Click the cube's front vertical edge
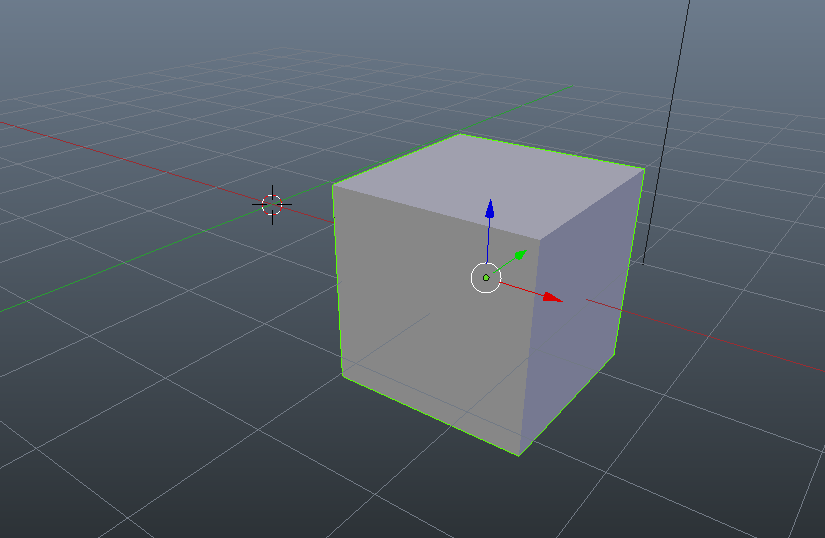This screenshot has width=825, height=538. tap(530, 350)
